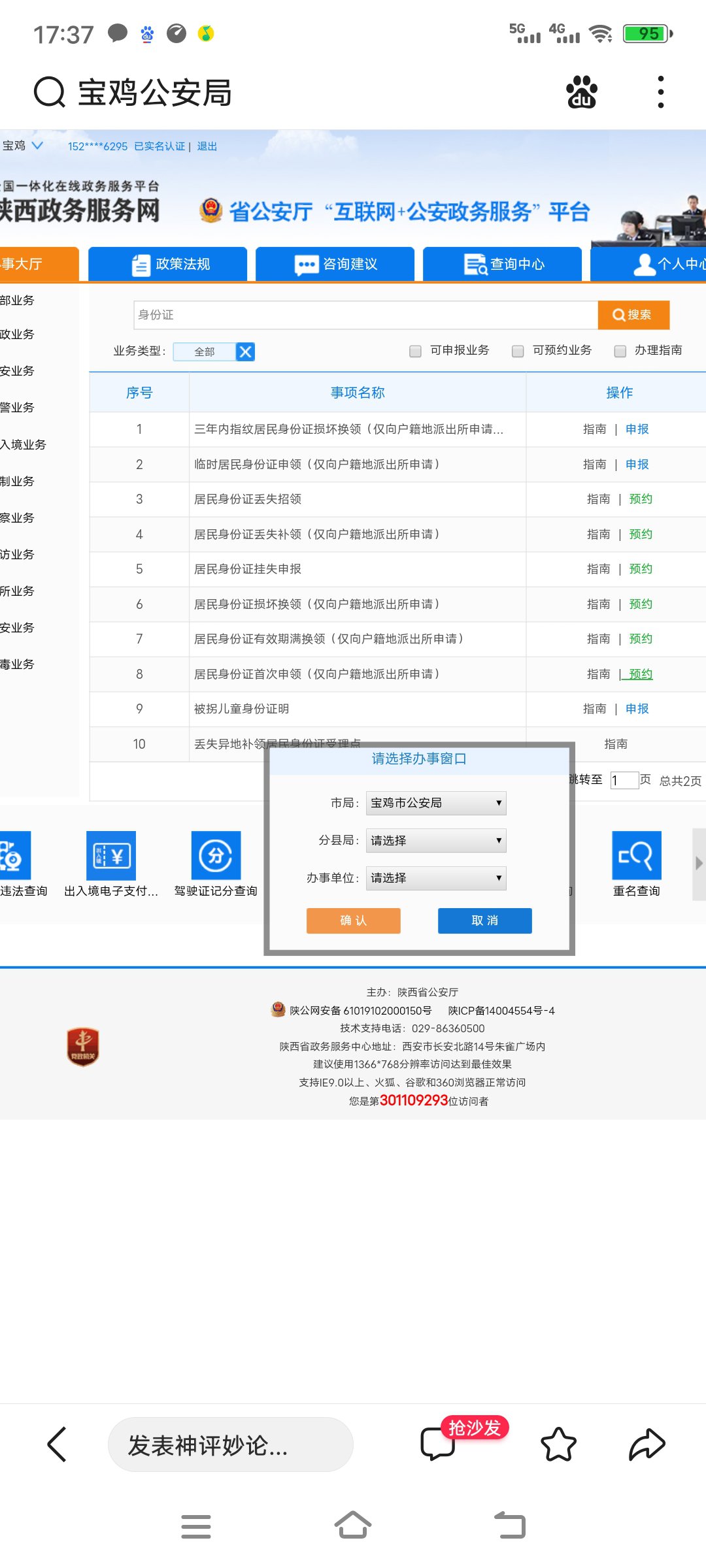Expand the 市局 dropdown showing 宝鸡市公安局

pos(436,803)
